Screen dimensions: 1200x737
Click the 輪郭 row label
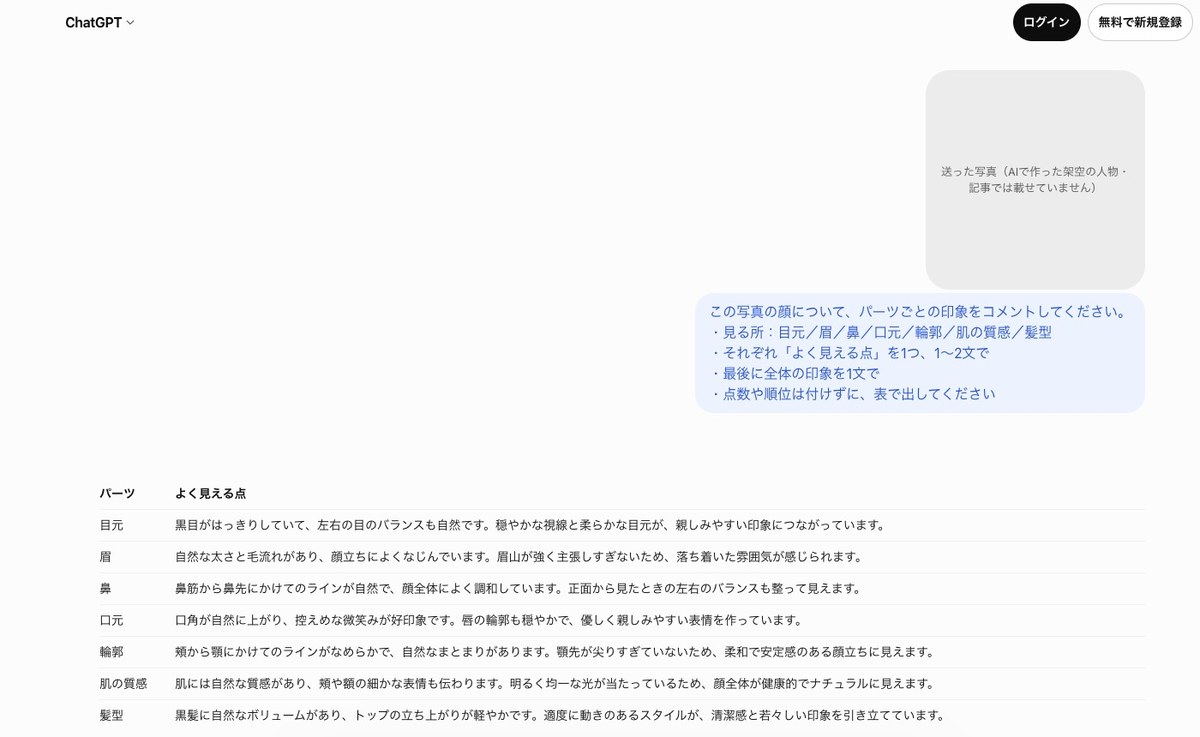pyautogui.click(x=111, y=652)
